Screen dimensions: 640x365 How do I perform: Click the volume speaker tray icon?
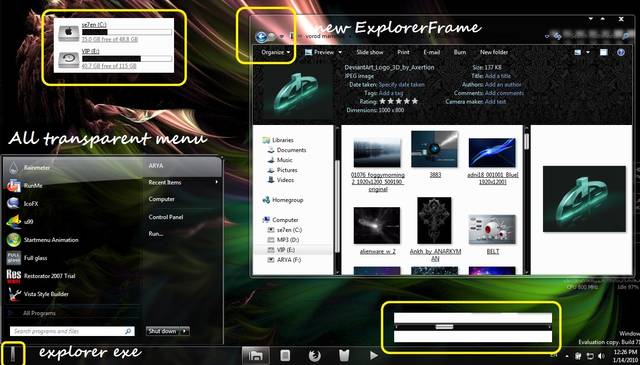[x=601, y=356]
